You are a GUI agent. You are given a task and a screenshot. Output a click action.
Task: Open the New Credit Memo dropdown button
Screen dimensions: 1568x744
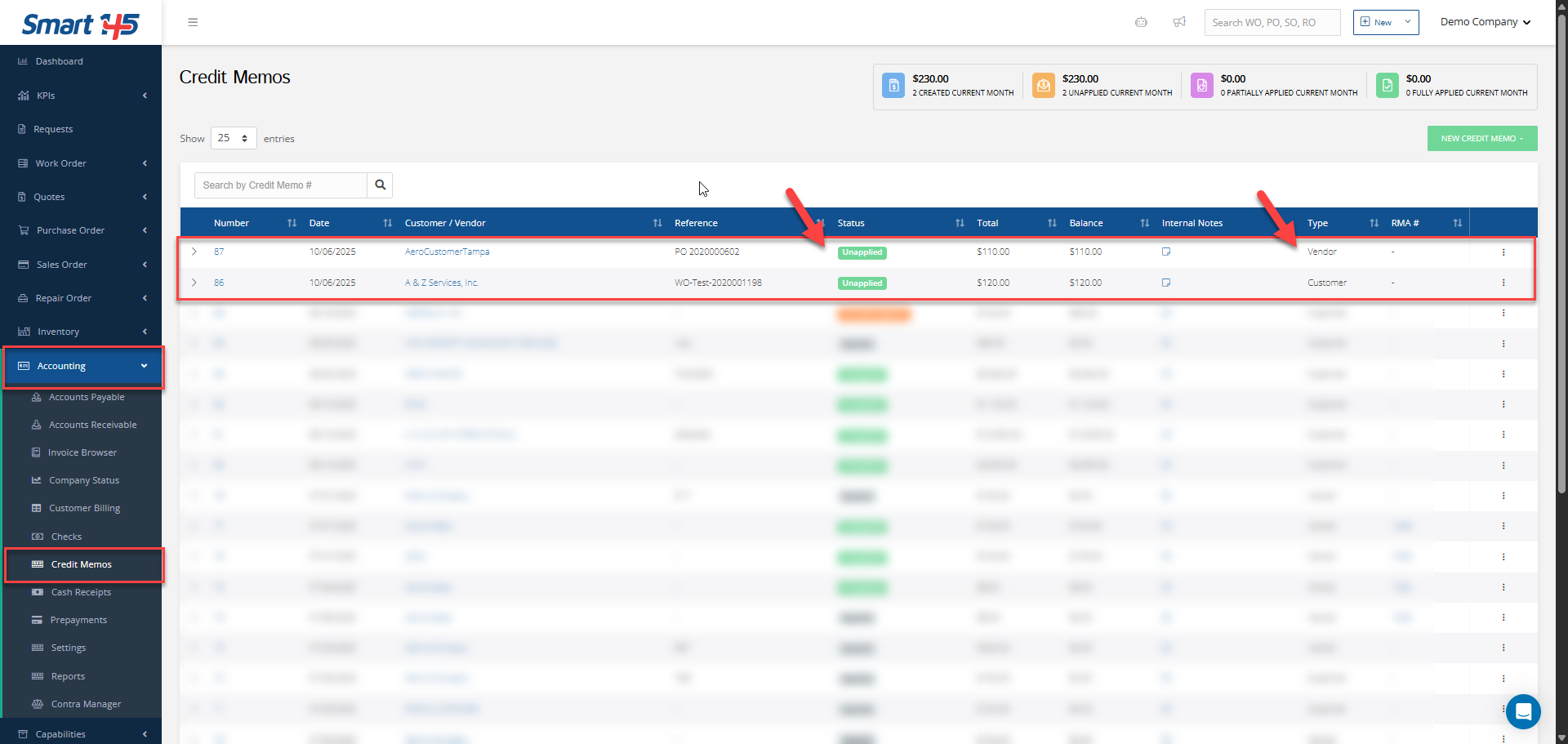pos(1481,139)
